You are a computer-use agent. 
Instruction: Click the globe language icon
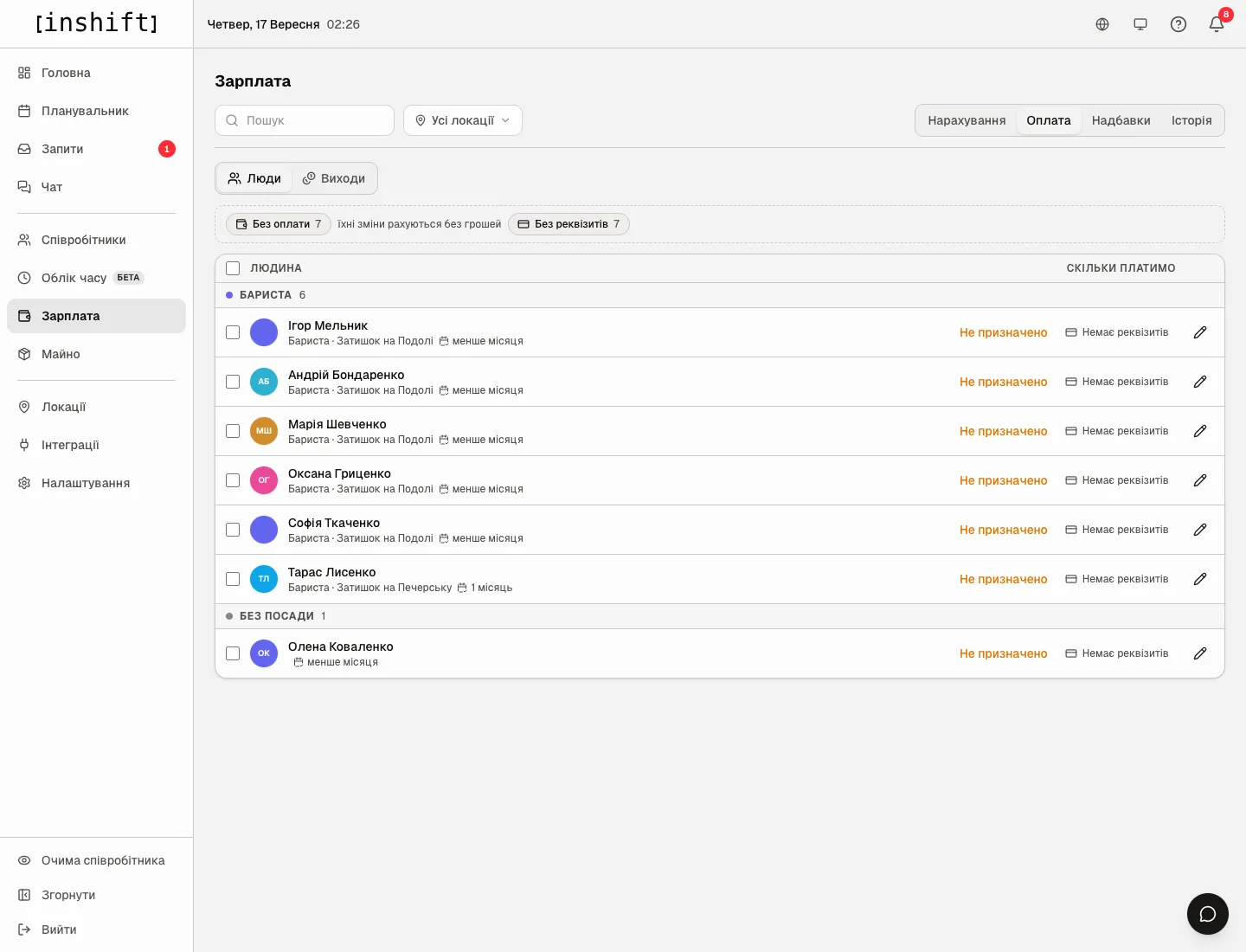click(x=1102, y=24)
